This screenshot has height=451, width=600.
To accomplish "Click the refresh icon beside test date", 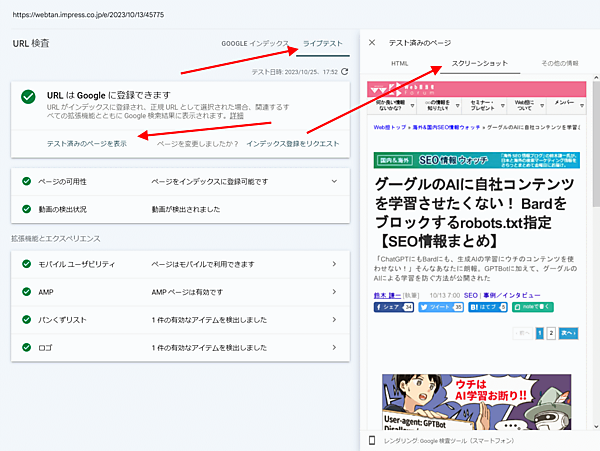I will pyautogui.click(x=344, y=72).
